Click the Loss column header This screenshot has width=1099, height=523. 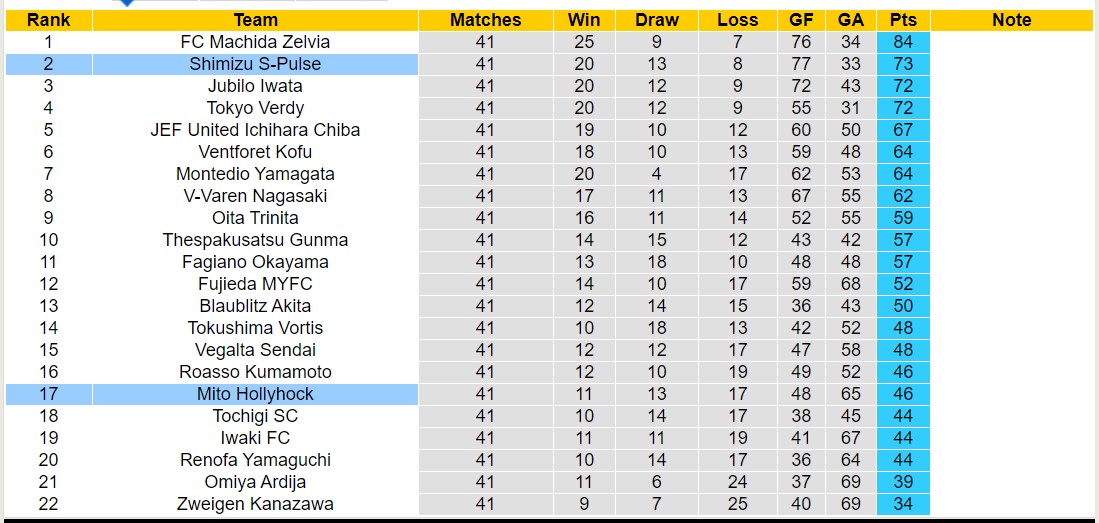pos(737,20)
